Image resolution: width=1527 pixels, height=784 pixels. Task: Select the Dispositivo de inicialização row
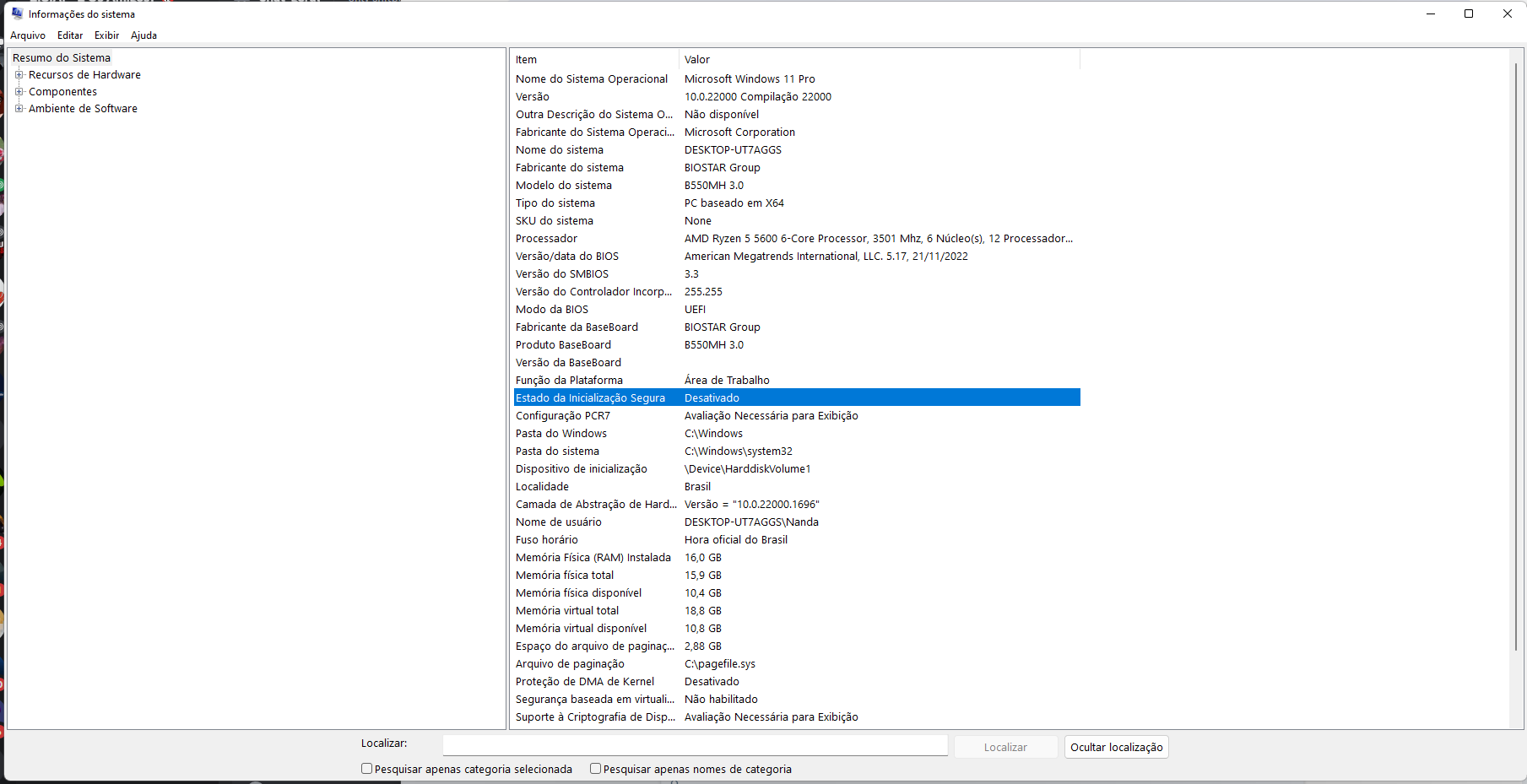(797, 469)
